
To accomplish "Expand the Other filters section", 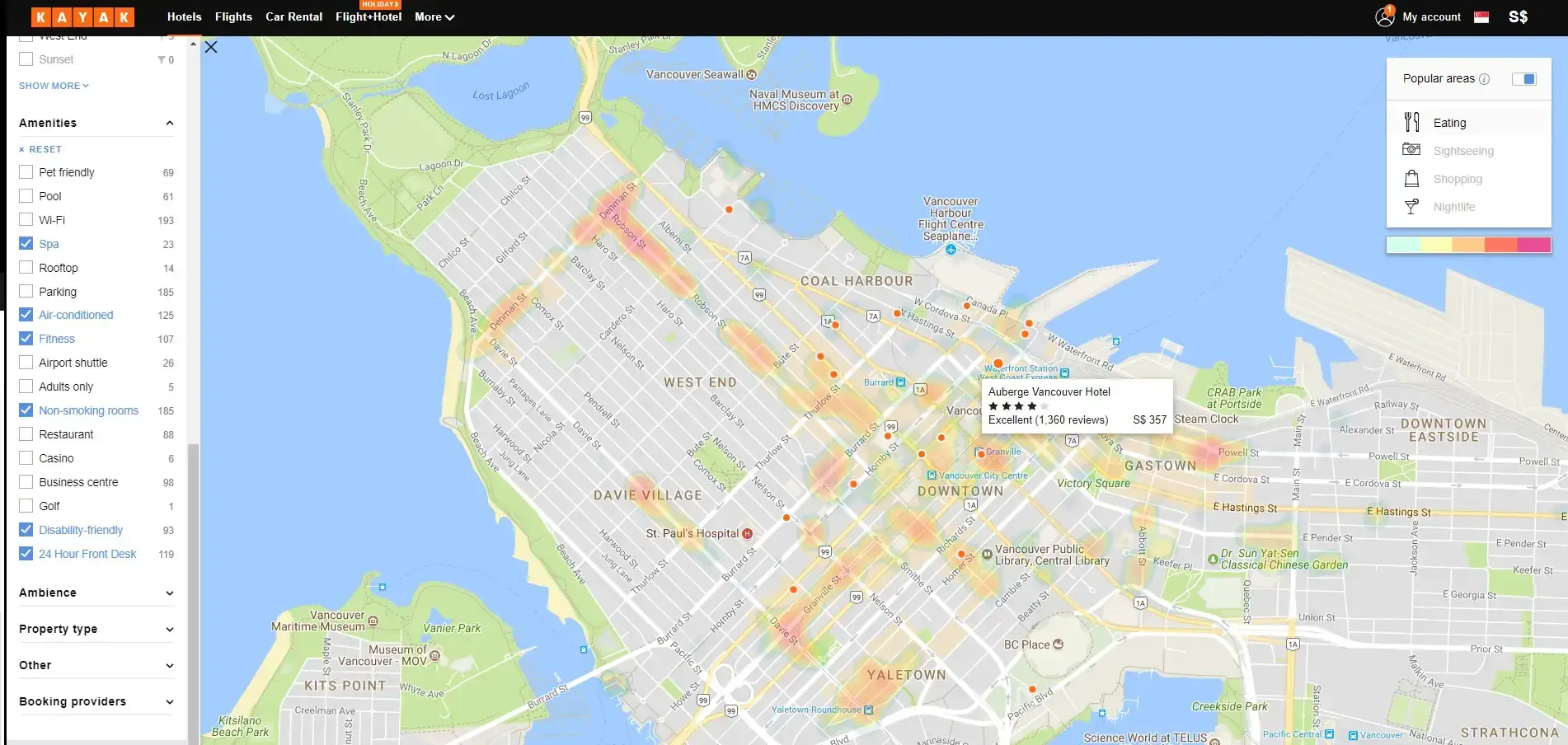I will click(x=170, y=665).
